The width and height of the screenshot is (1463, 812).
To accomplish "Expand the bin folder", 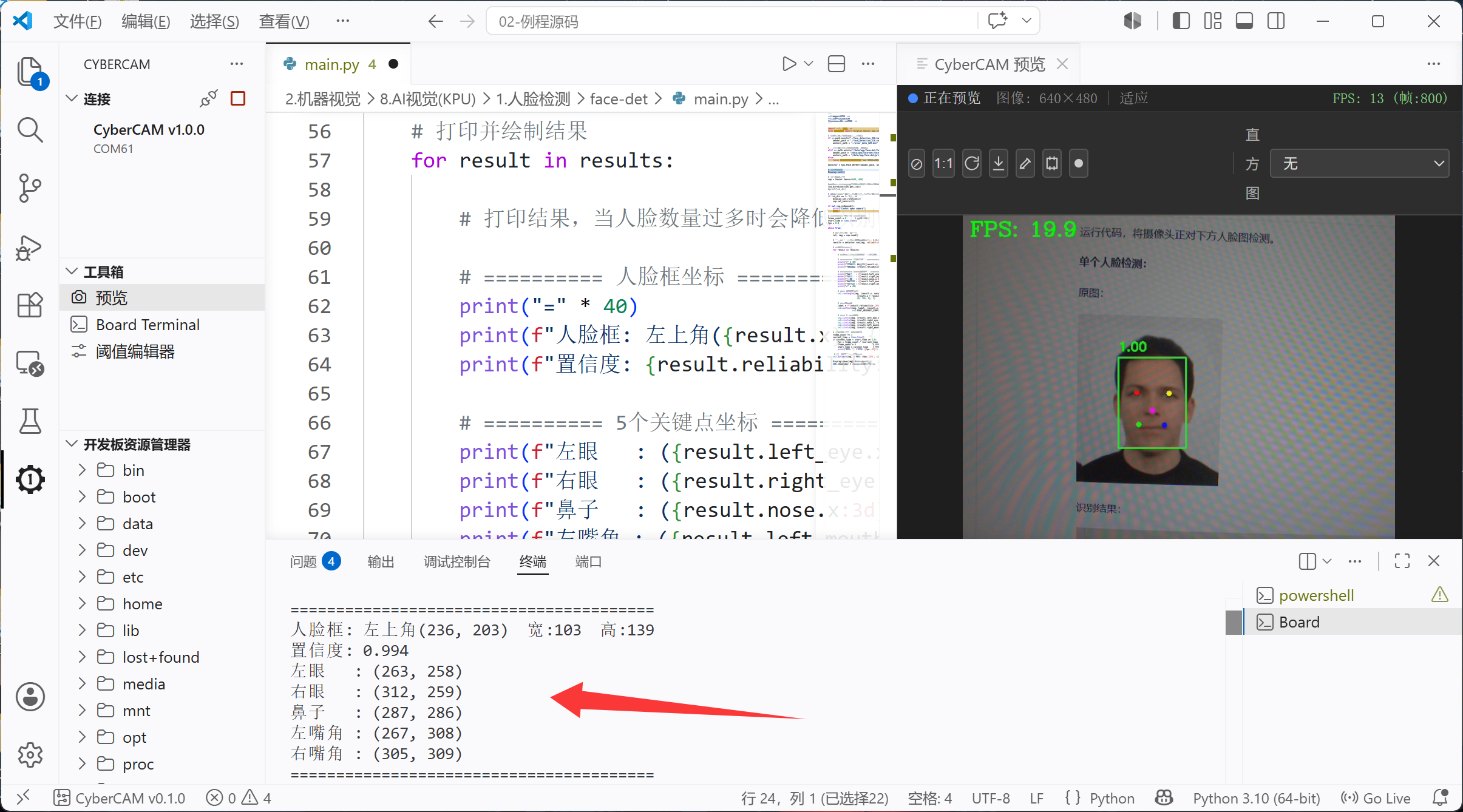I will [x=83, y=470].
